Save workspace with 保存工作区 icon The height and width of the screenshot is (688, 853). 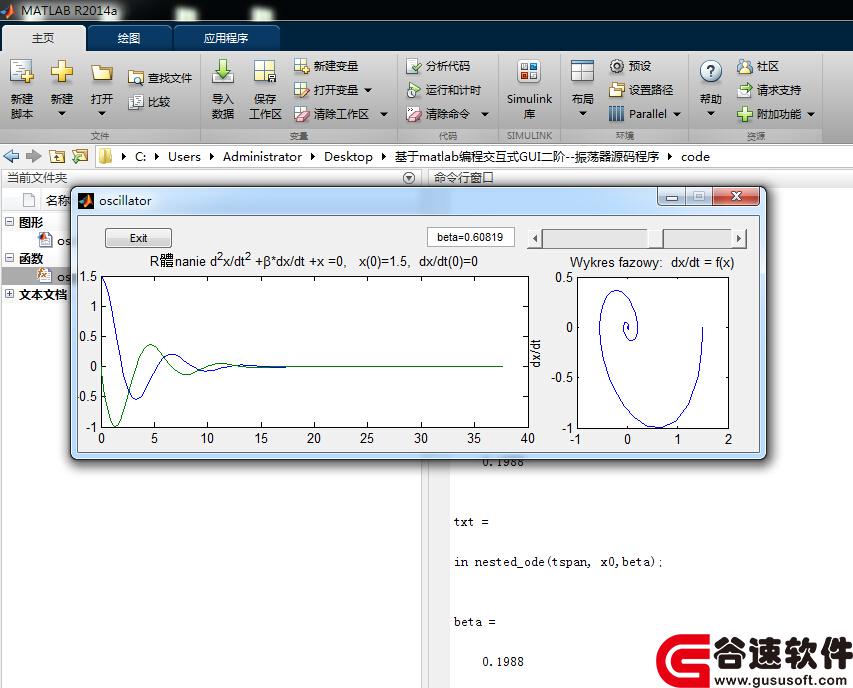pyautogui.click(x=265, y=72)
